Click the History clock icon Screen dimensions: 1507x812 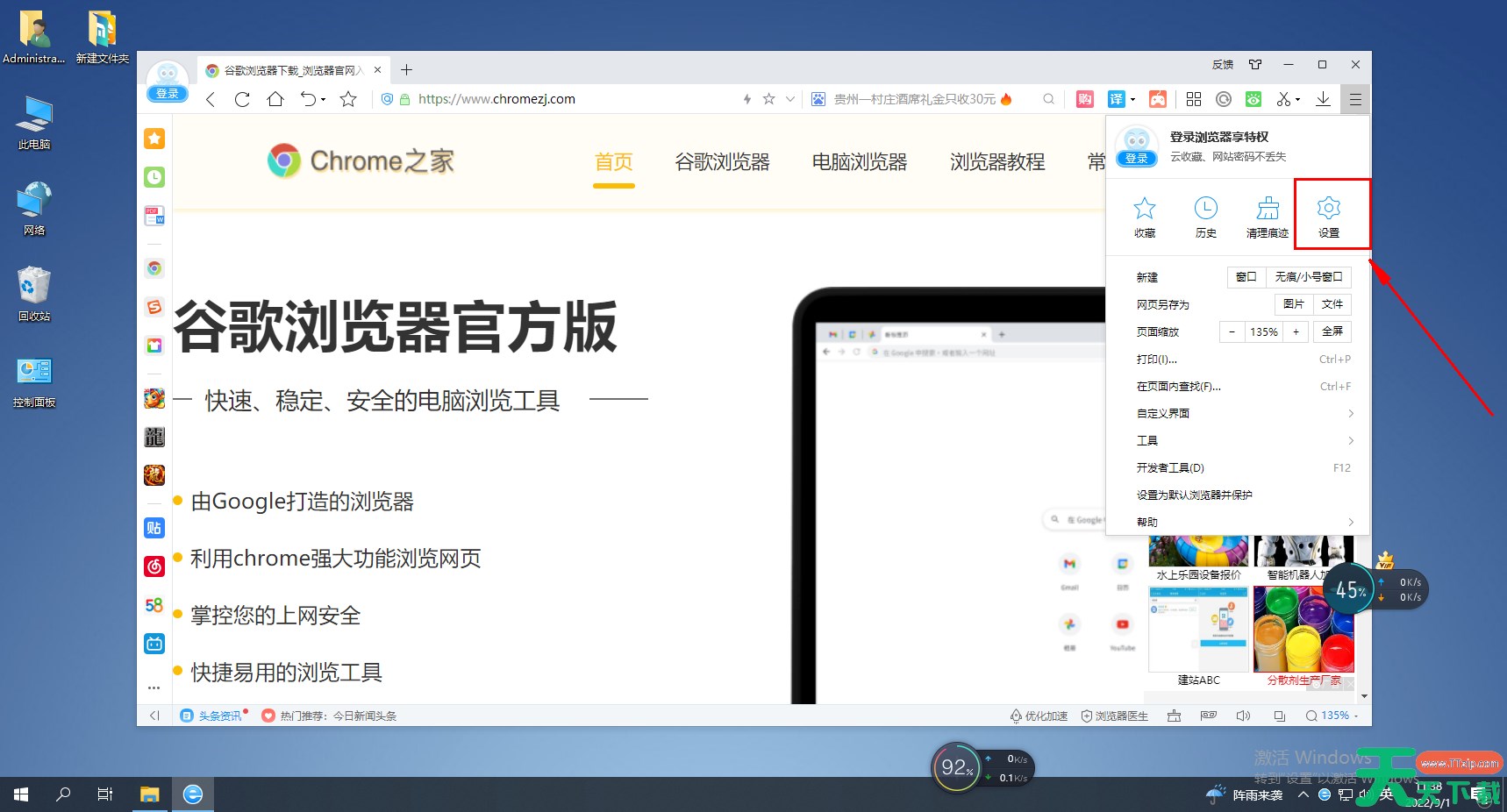pos(1206,216)
